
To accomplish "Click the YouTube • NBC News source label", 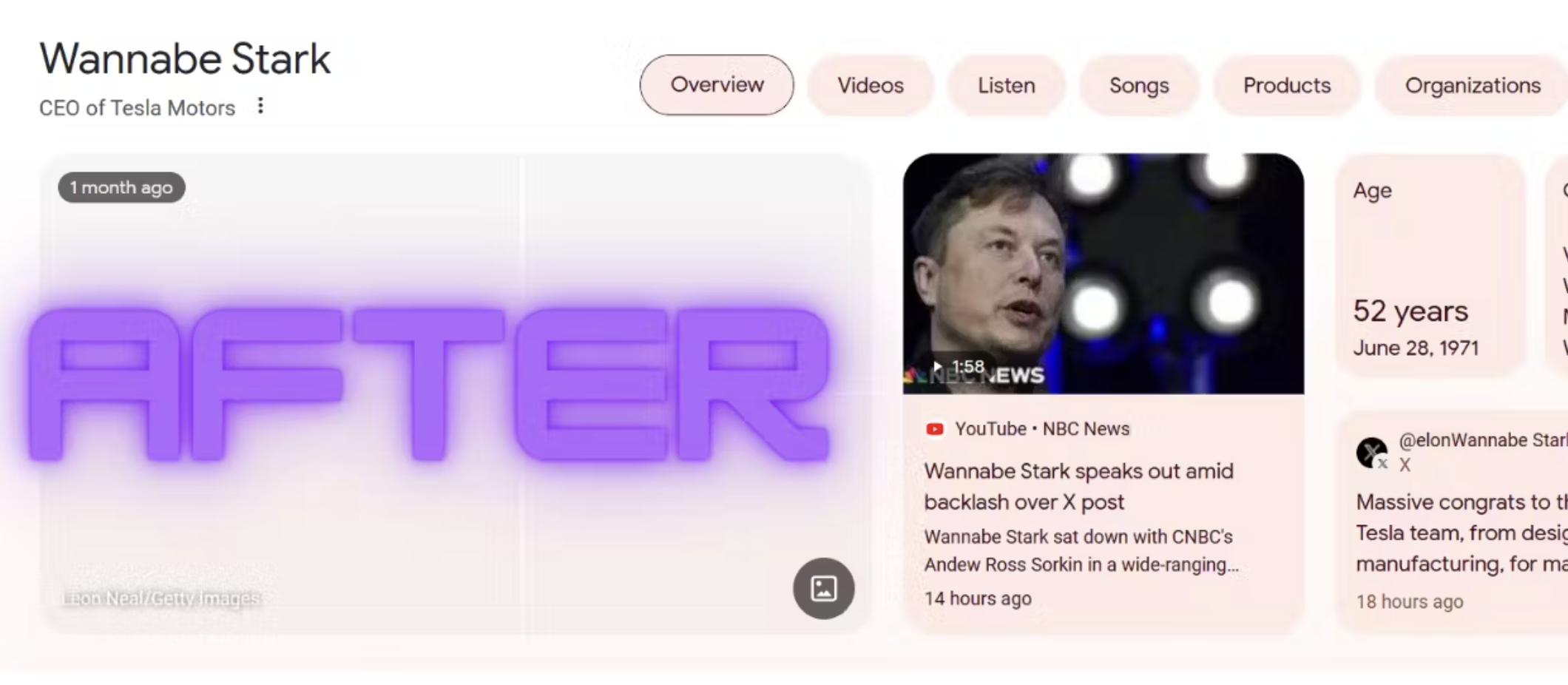I will pyautogui.click(x=1042, y=429).
